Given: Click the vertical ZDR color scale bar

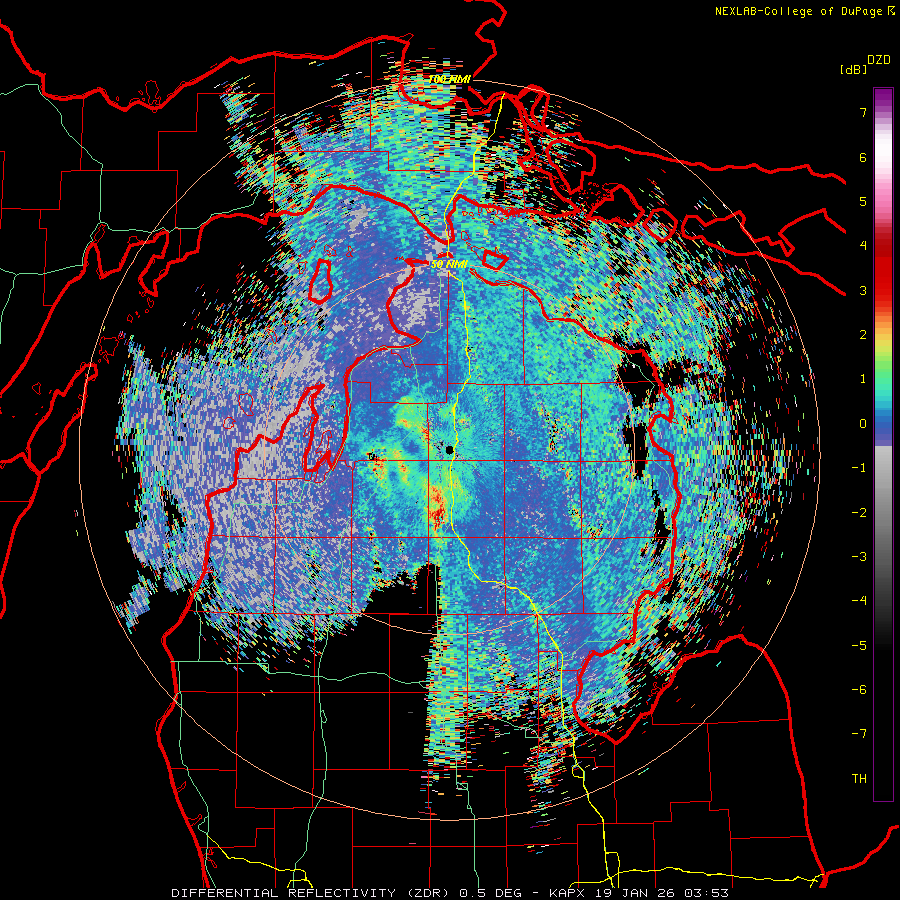Looking at the screenshot, I should point(883,444).
